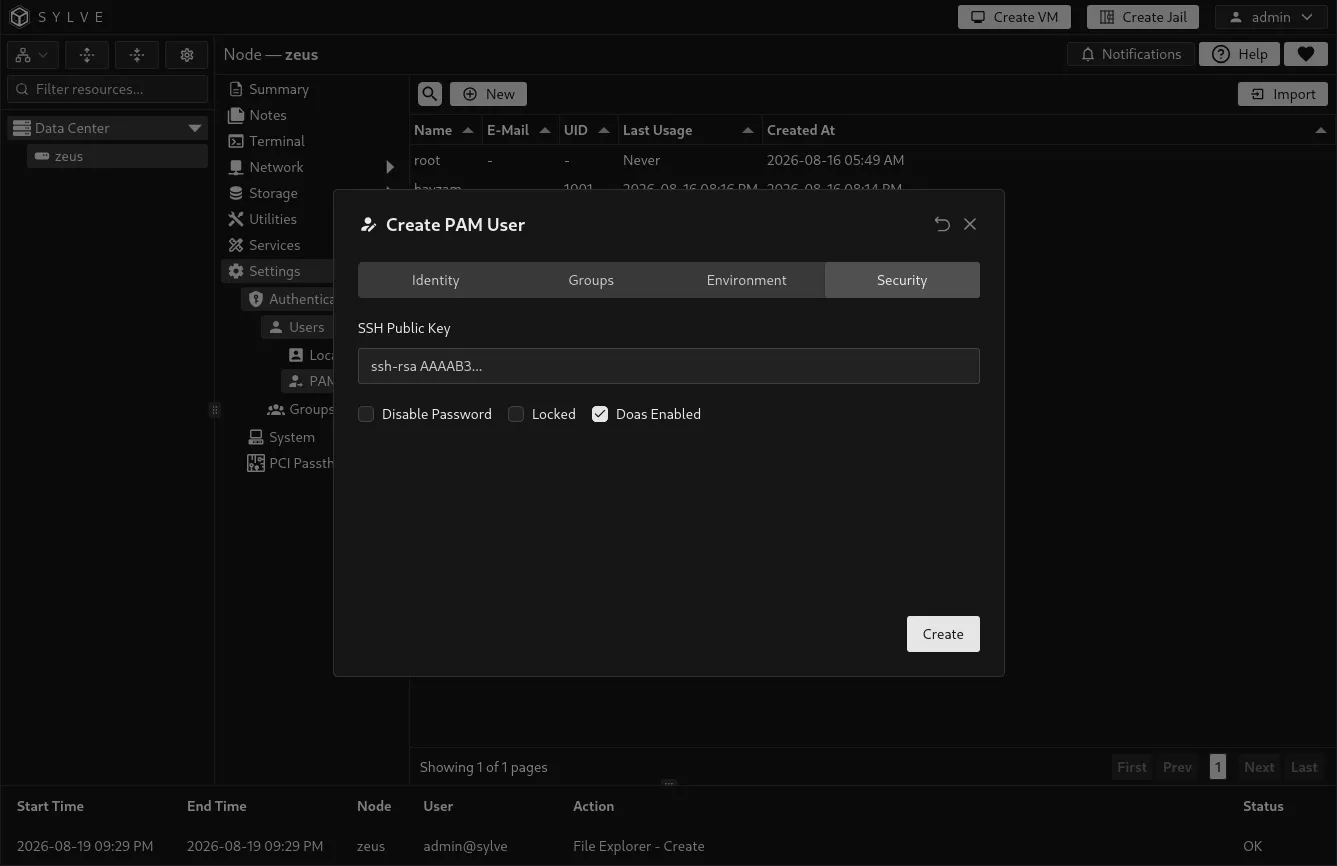Select the Security tab
The height and width of the screenshot is (866, 1337).
[902, 280]
